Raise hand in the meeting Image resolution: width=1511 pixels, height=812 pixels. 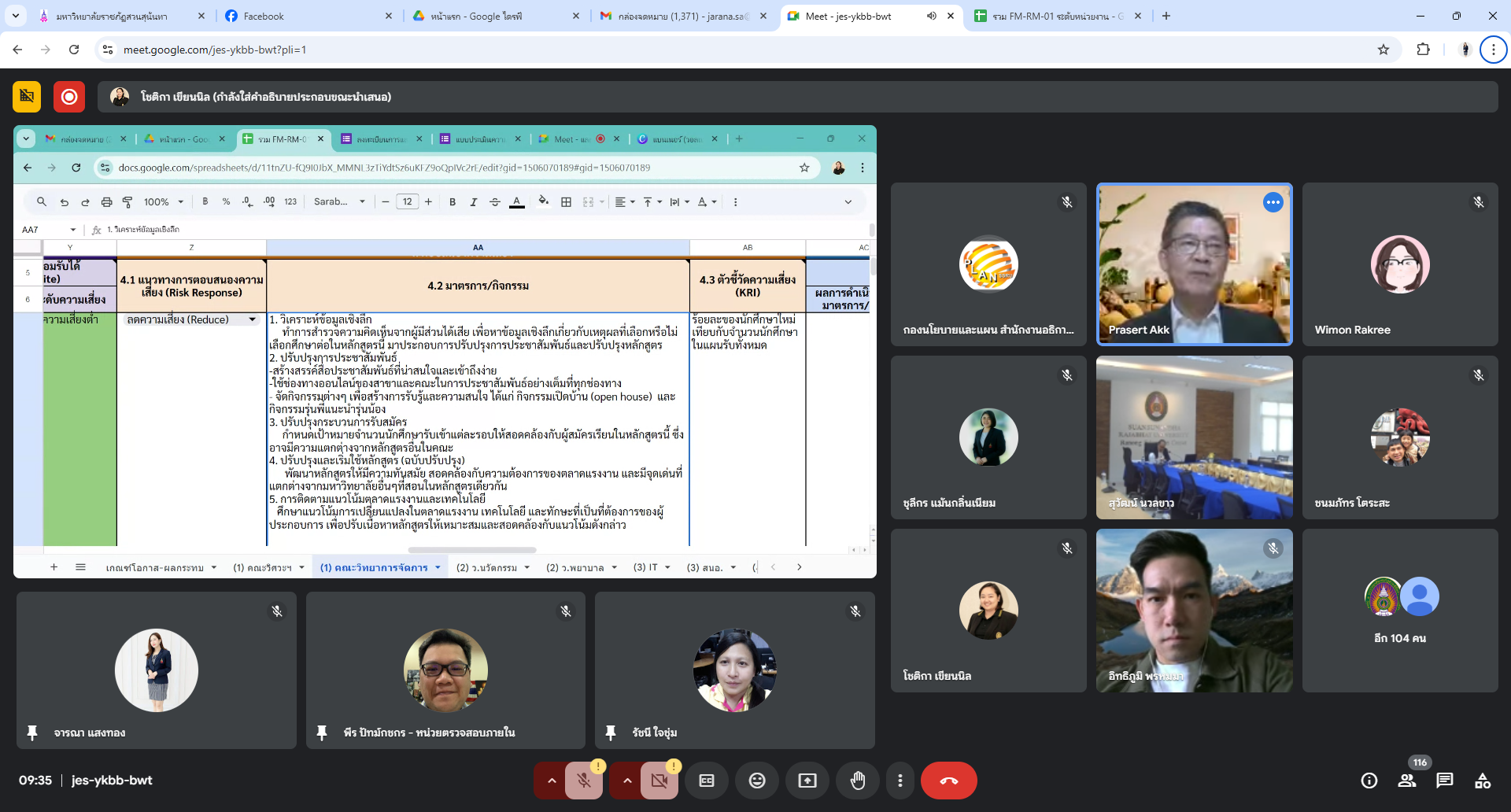pyautogui.click(x=857, y=781)
